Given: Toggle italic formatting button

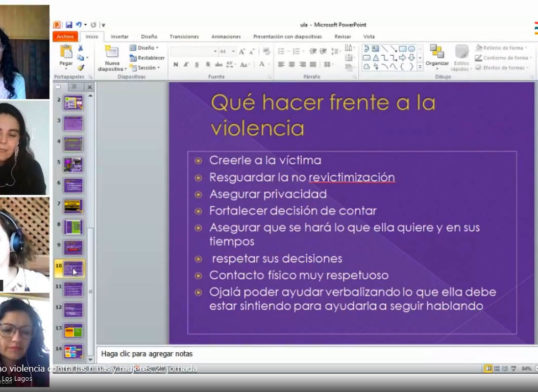Looking at the screenshot, I should click(186, 65).
